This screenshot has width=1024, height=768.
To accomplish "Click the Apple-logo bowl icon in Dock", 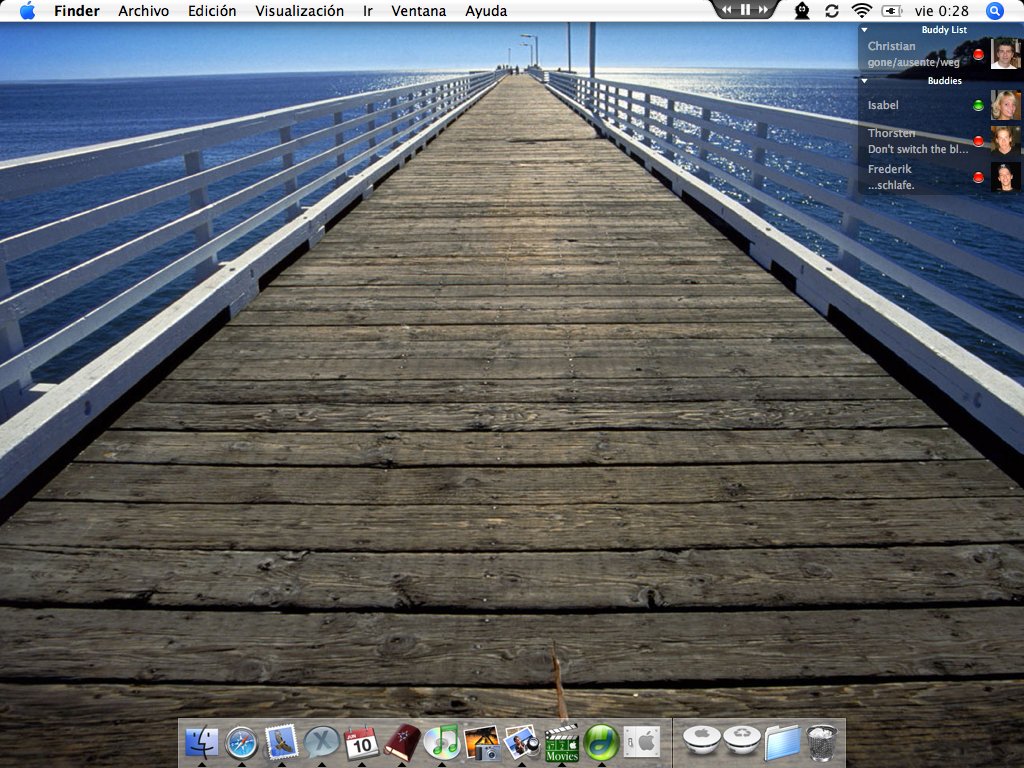I will click(701, 739).
